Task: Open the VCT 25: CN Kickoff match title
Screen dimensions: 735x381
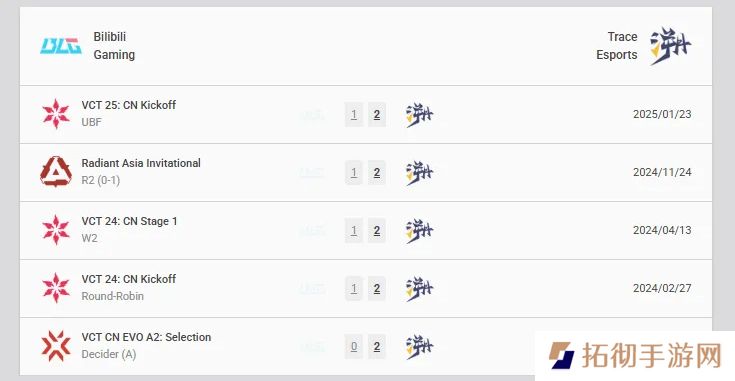Action: [128, 105]
